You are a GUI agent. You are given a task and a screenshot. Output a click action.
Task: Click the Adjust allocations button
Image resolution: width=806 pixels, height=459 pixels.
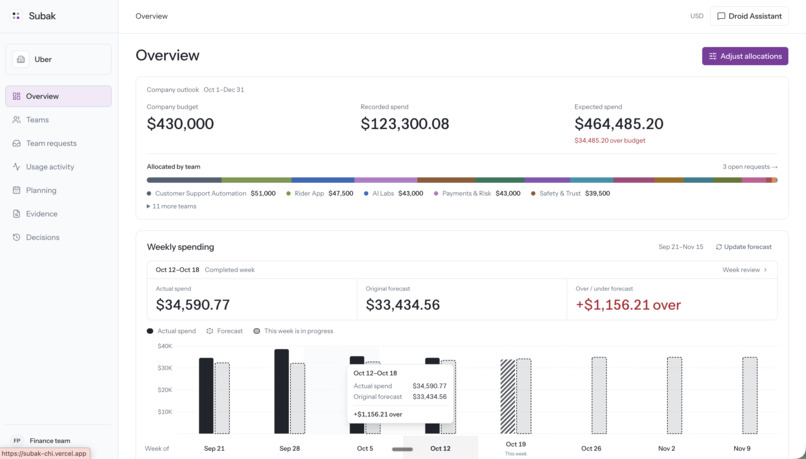(x=745, y=56)
